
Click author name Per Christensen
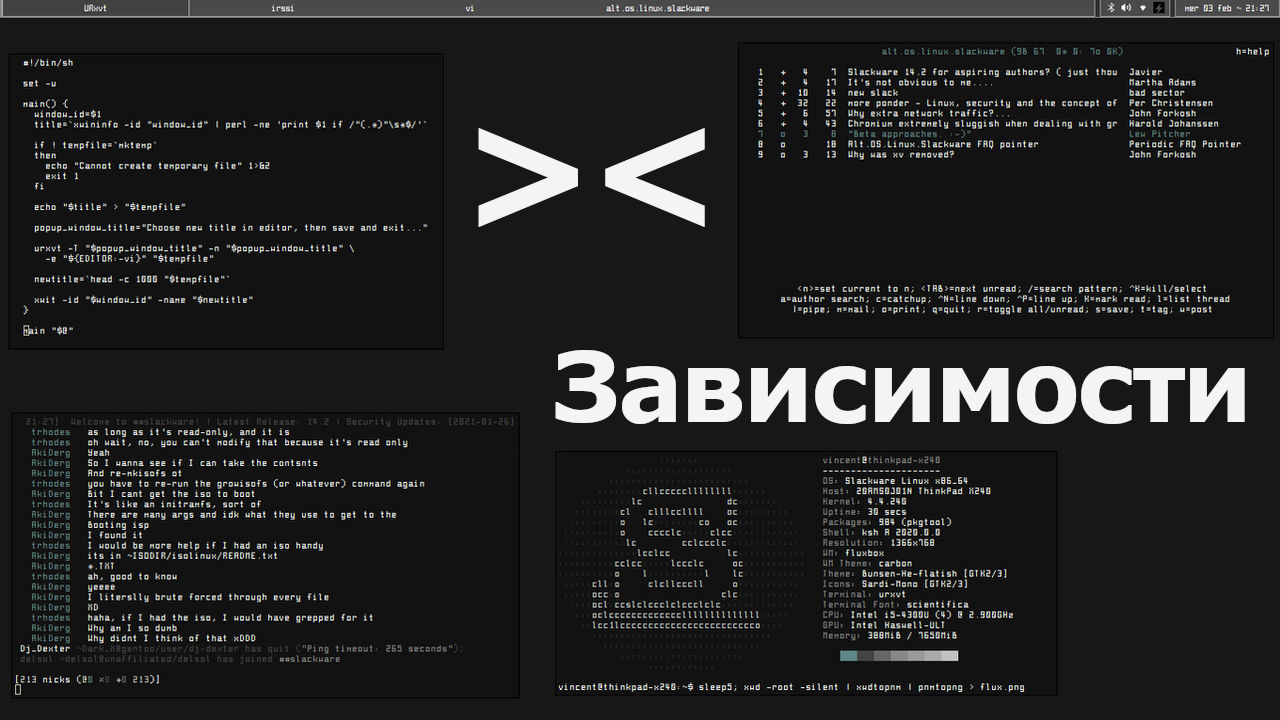(1171, 103)
